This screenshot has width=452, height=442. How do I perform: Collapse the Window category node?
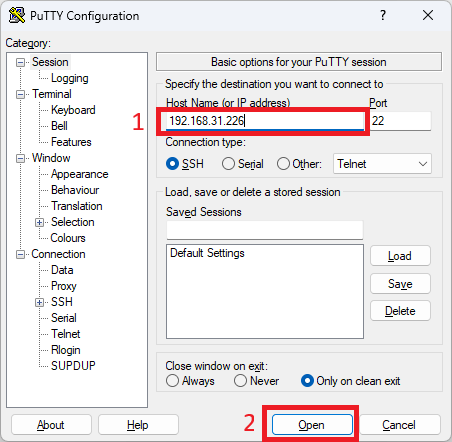point(20,158)
